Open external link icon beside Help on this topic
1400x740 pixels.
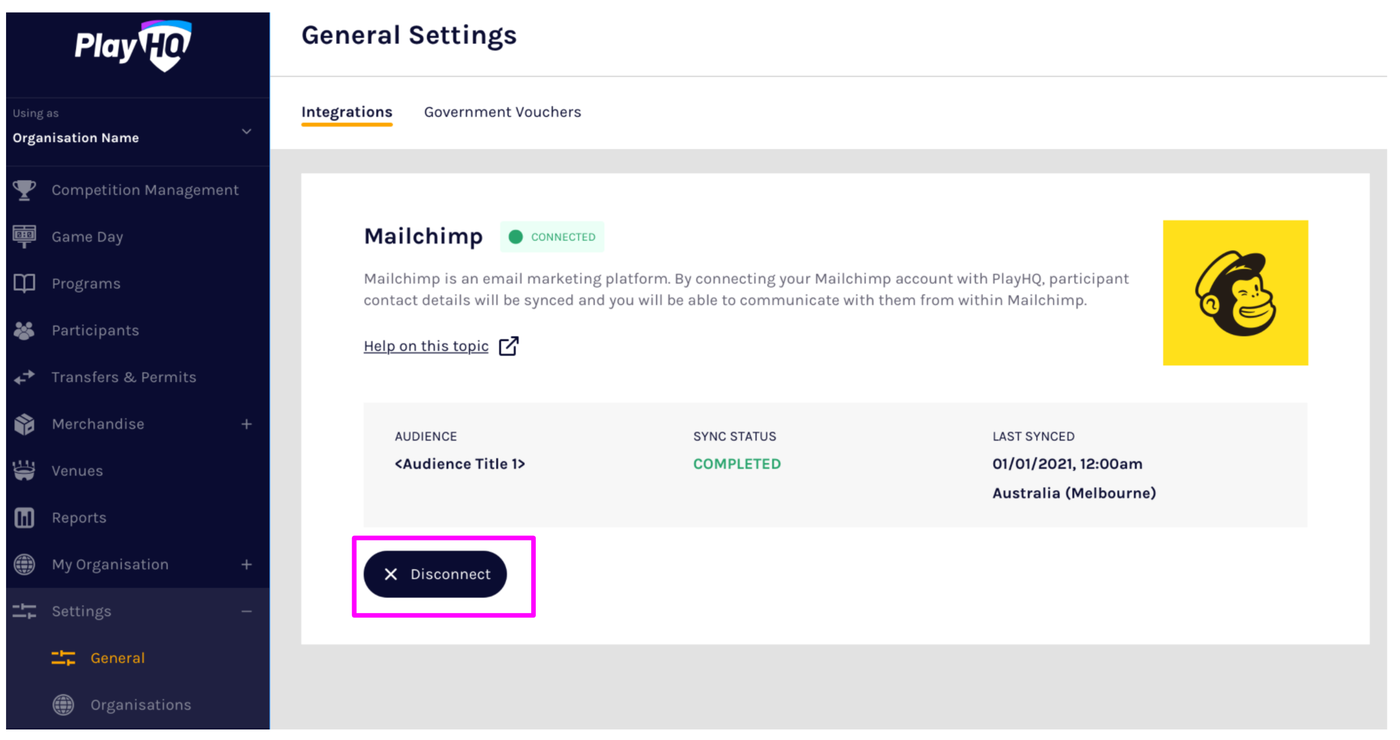[509, 346]
